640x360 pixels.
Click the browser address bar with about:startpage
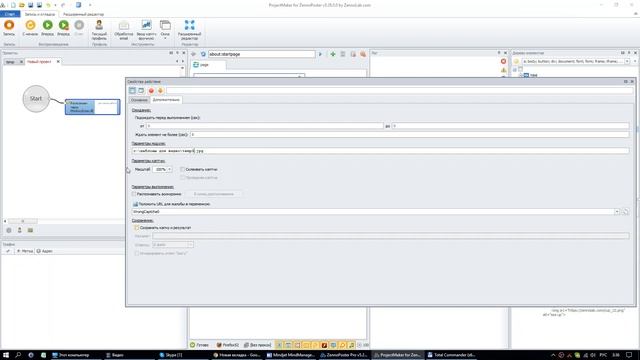(x=261, y=54)
